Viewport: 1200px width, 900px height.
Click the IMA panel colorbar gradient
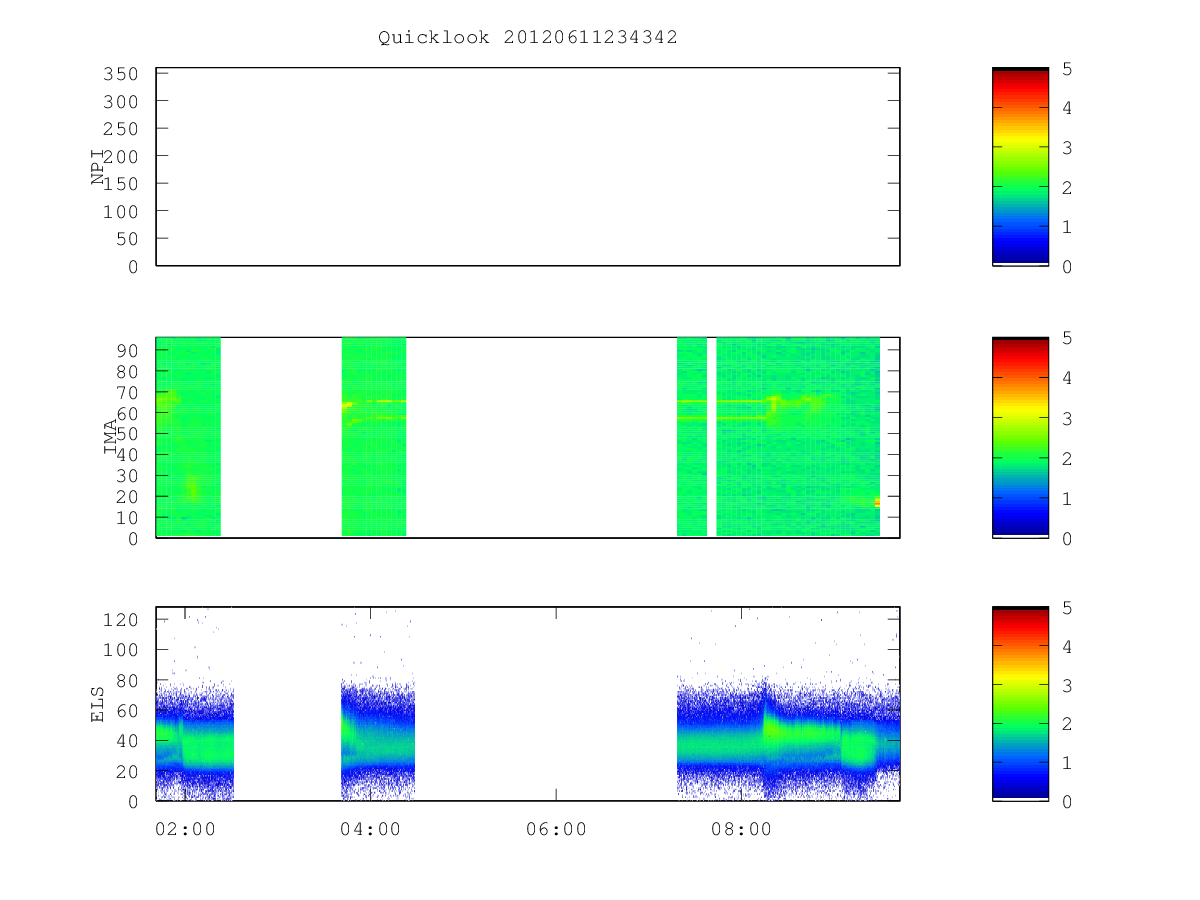(x=1020, y=437)
